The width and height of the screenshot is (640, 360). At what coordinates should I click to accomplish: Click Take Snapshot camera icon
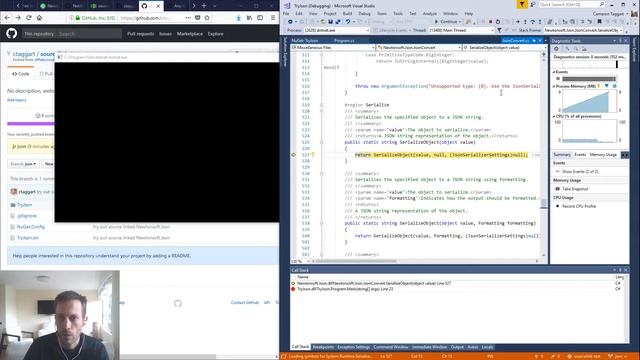(558, 189)
